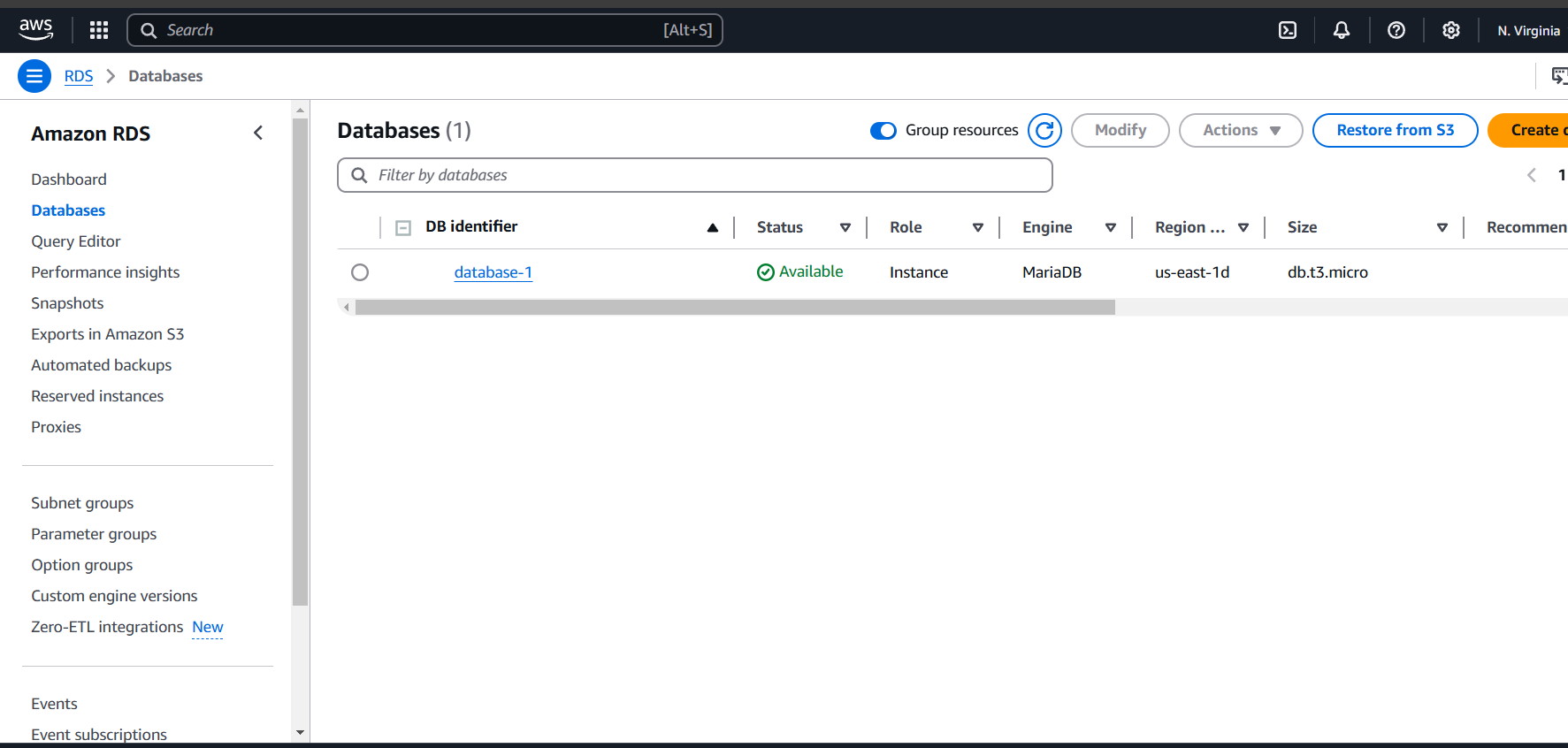Click the sidebar vertical scrollbar thumb
Viewport: 1568px width, 748px height.
pyautogui.click(x=300, y=363)
